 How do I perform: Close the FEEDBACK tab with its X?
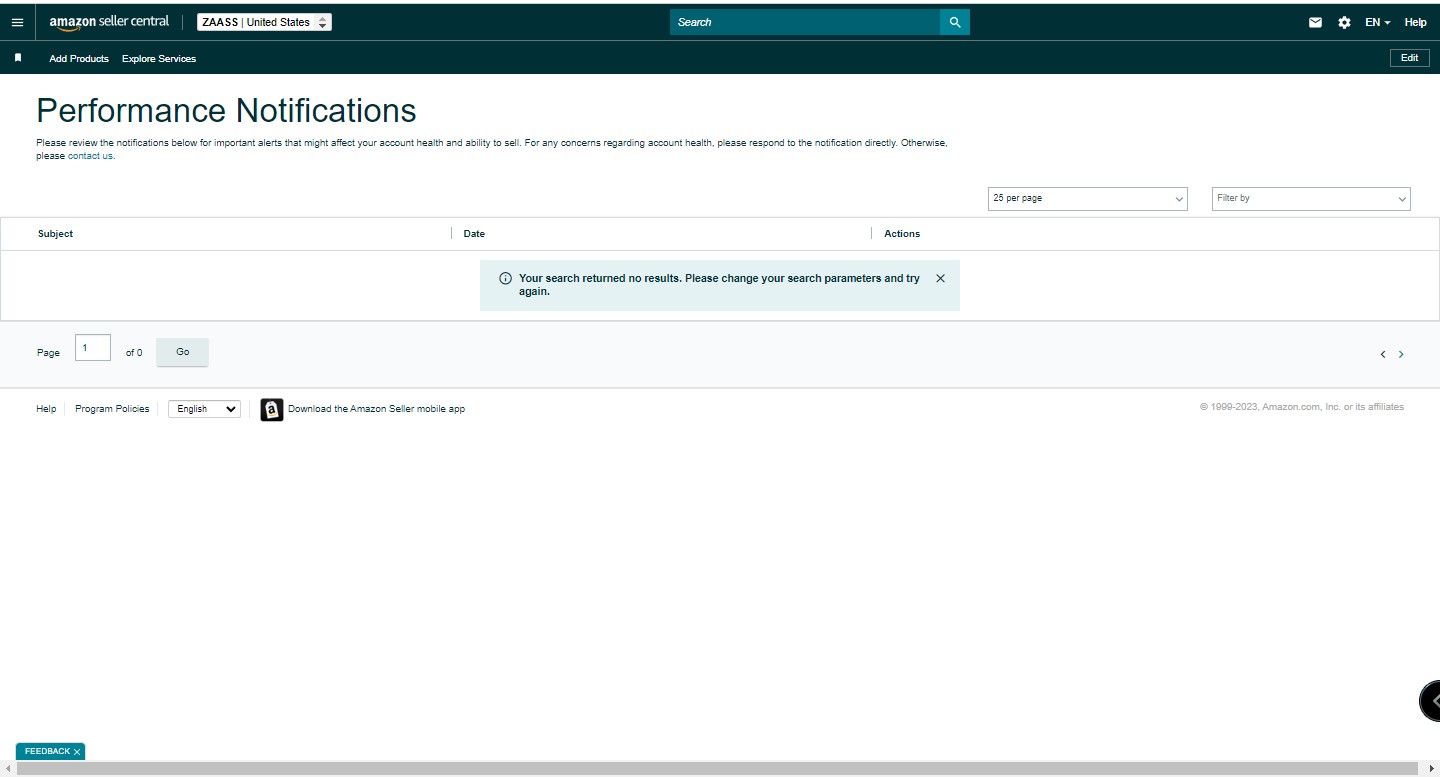77,752
